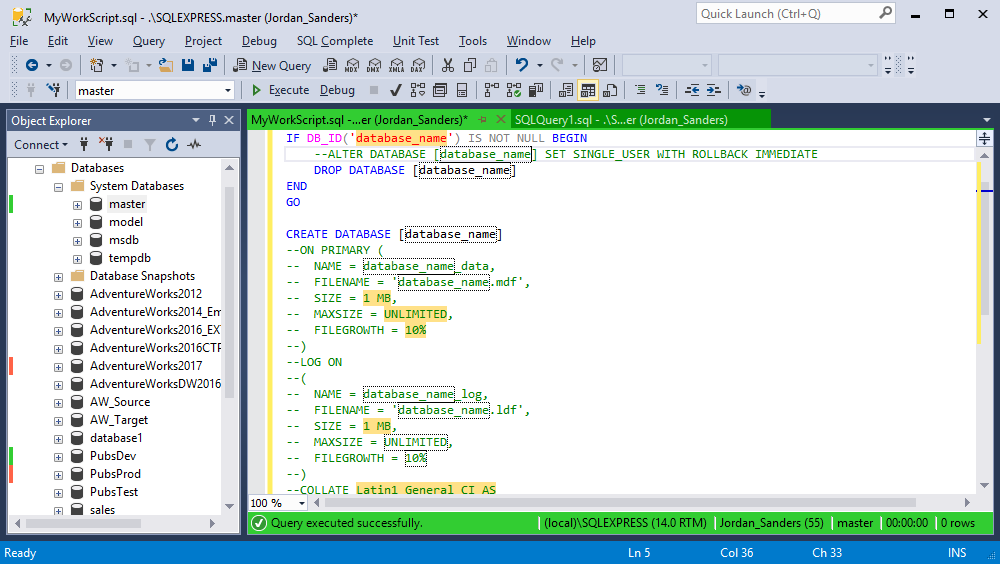The width and height of the screenshot is (1000, 564).
Task: Toggle Include Live Query Statistics
Action: [514, 90]
